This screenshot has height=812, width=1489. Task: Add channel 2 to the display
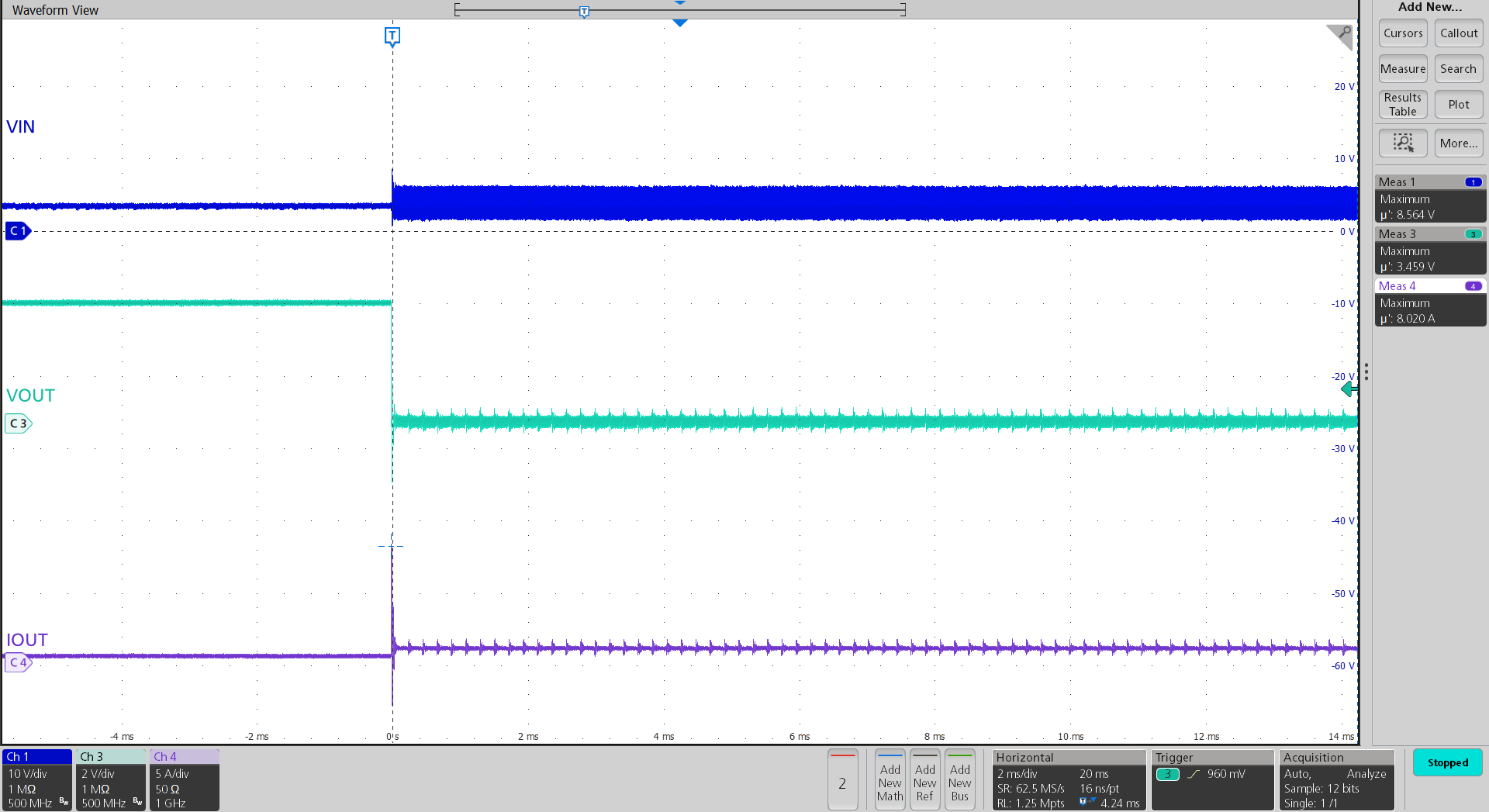click(x=842, y=779)
